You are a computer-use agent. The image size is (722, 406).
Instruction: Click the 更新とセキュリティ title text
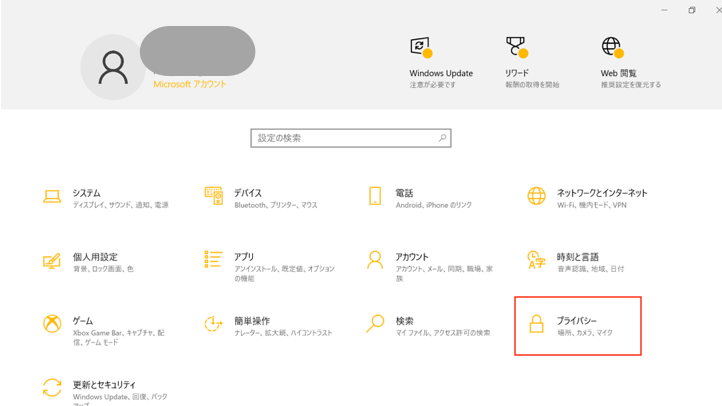[x=105, y=385]
